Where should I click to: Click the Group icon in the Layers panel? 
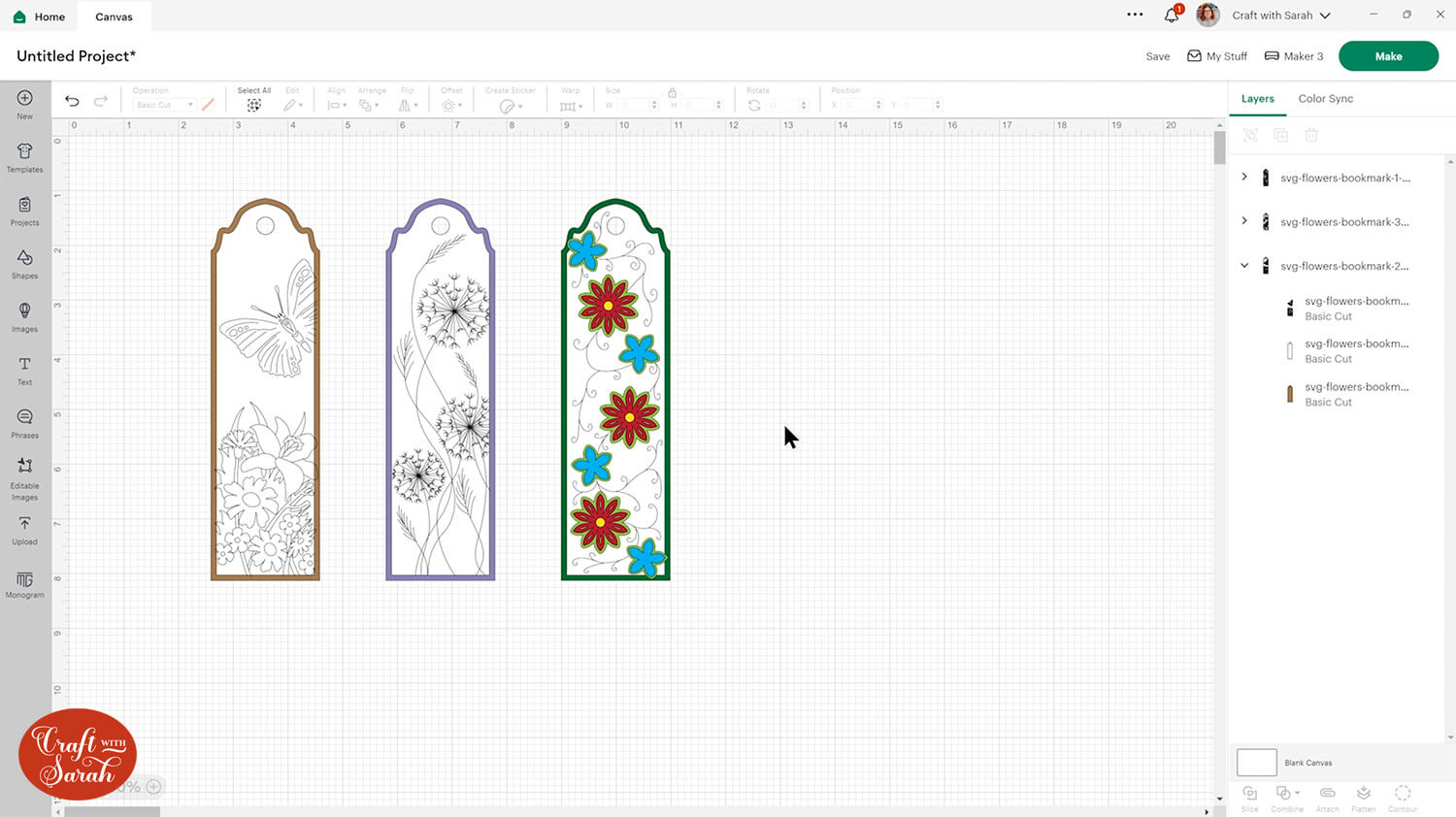[x=1250, y=136]
